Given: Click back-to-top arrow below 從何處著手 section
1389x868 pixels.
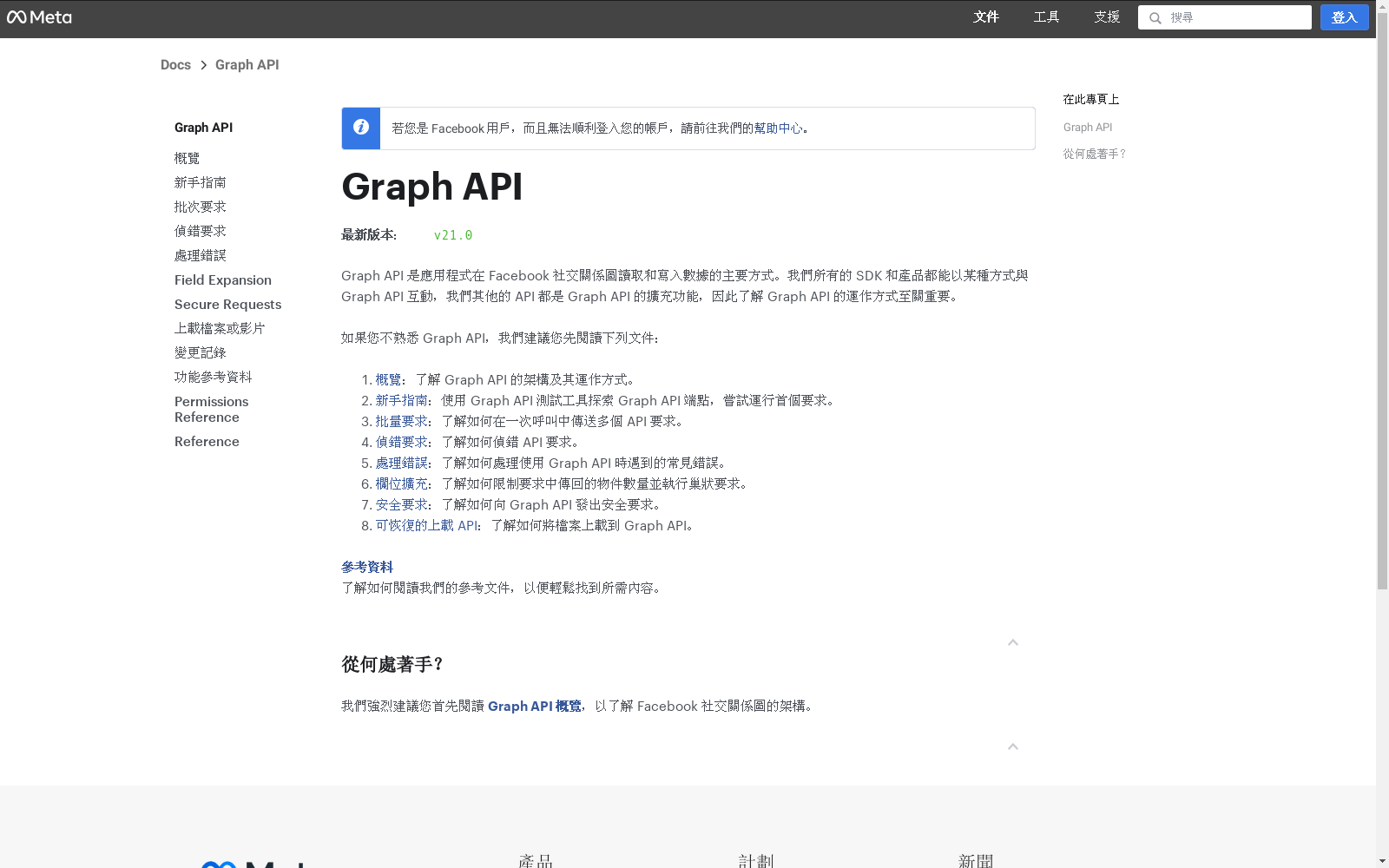Looking at the screenshot, I should (1013, 746).
